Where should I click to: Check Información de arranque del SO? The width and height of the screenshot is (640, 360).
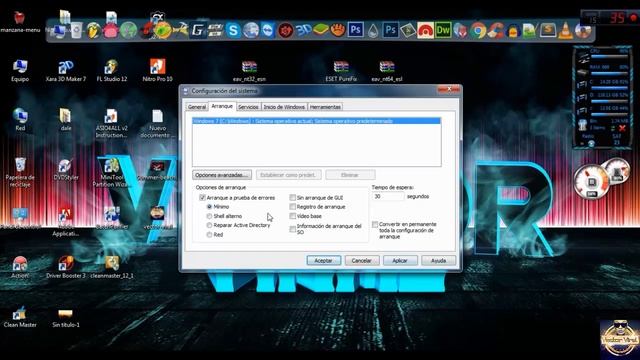tap(293, 229)
